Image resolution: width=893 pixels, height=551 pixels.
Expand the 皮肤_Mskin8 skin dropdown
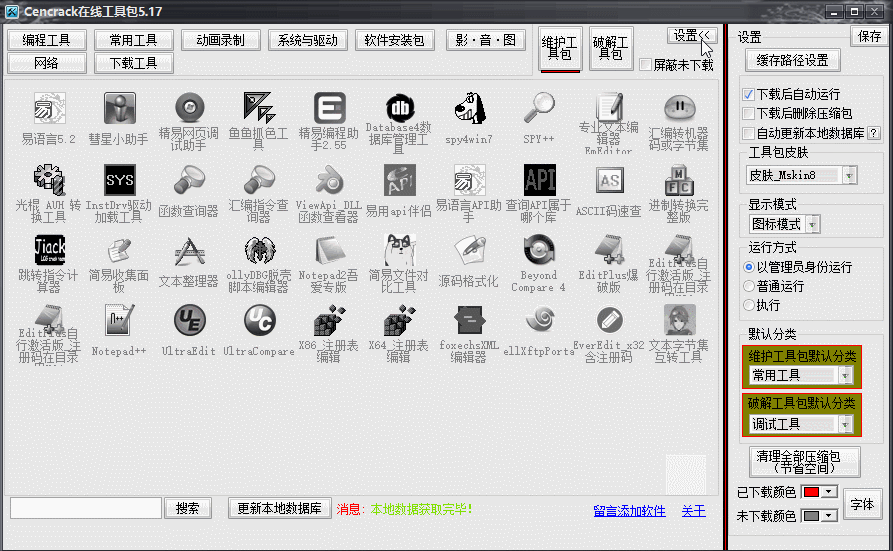click(849, 175)
